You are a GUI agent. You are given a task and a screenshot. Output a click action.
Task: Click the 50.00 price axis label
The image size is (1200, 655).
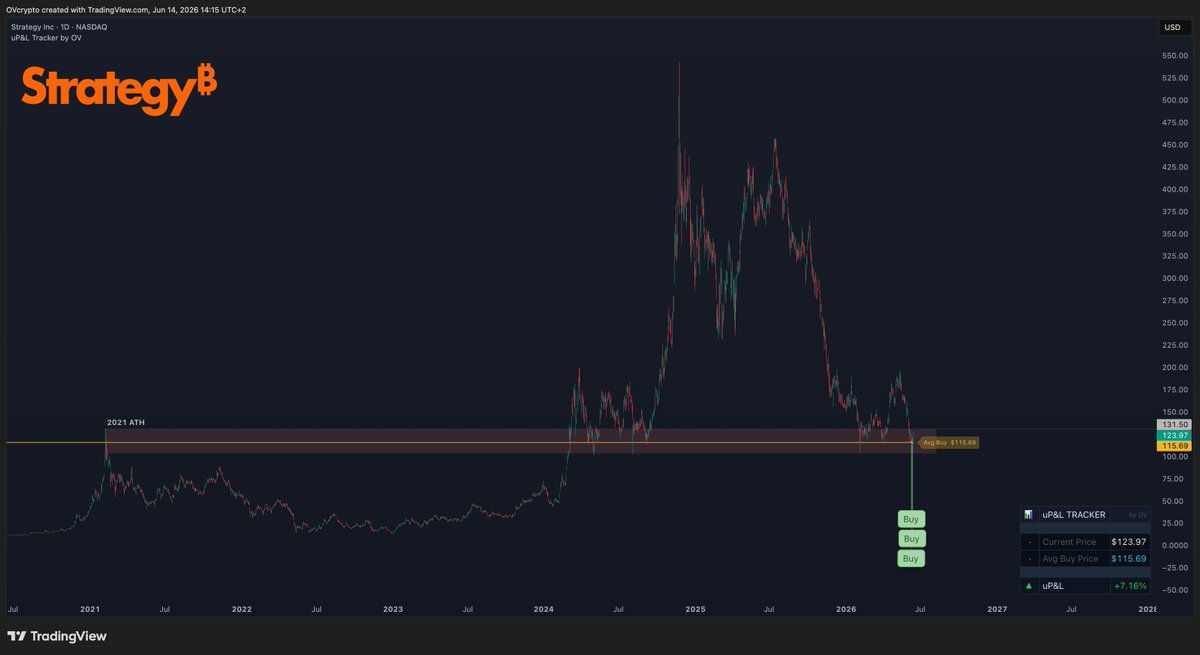tap(1174, 500)
